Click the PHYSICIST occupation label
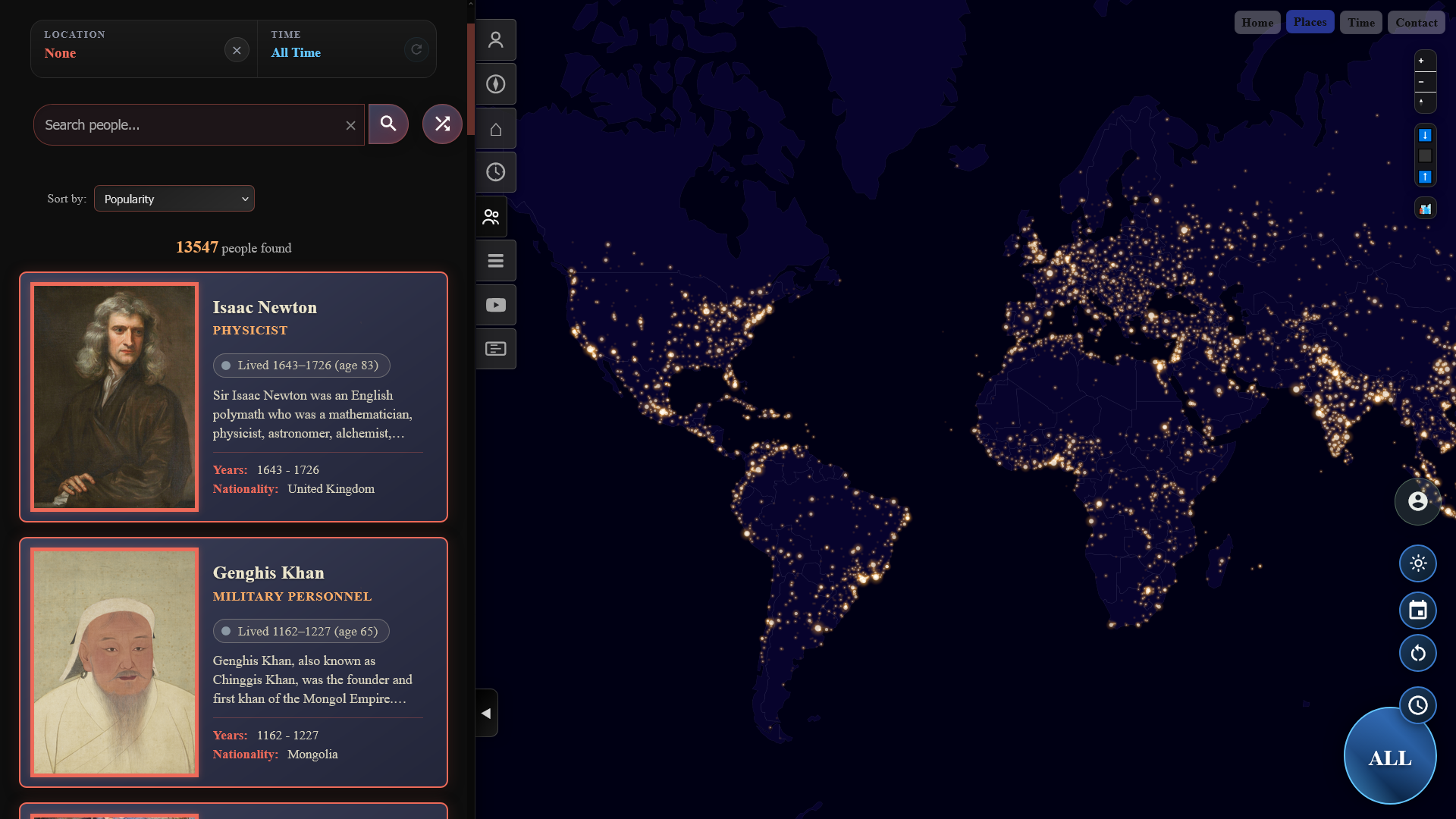 pos(250,331)
